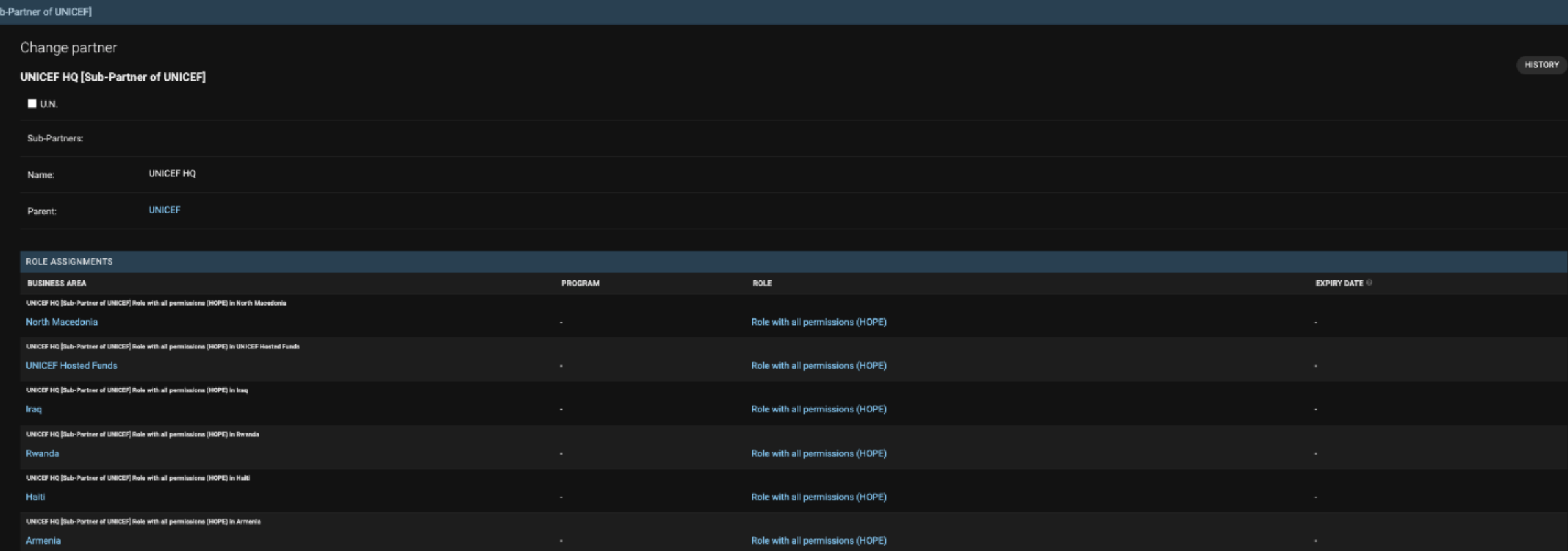
Task: View the role assigned to Rwanda
Action: tap(818, 453)
